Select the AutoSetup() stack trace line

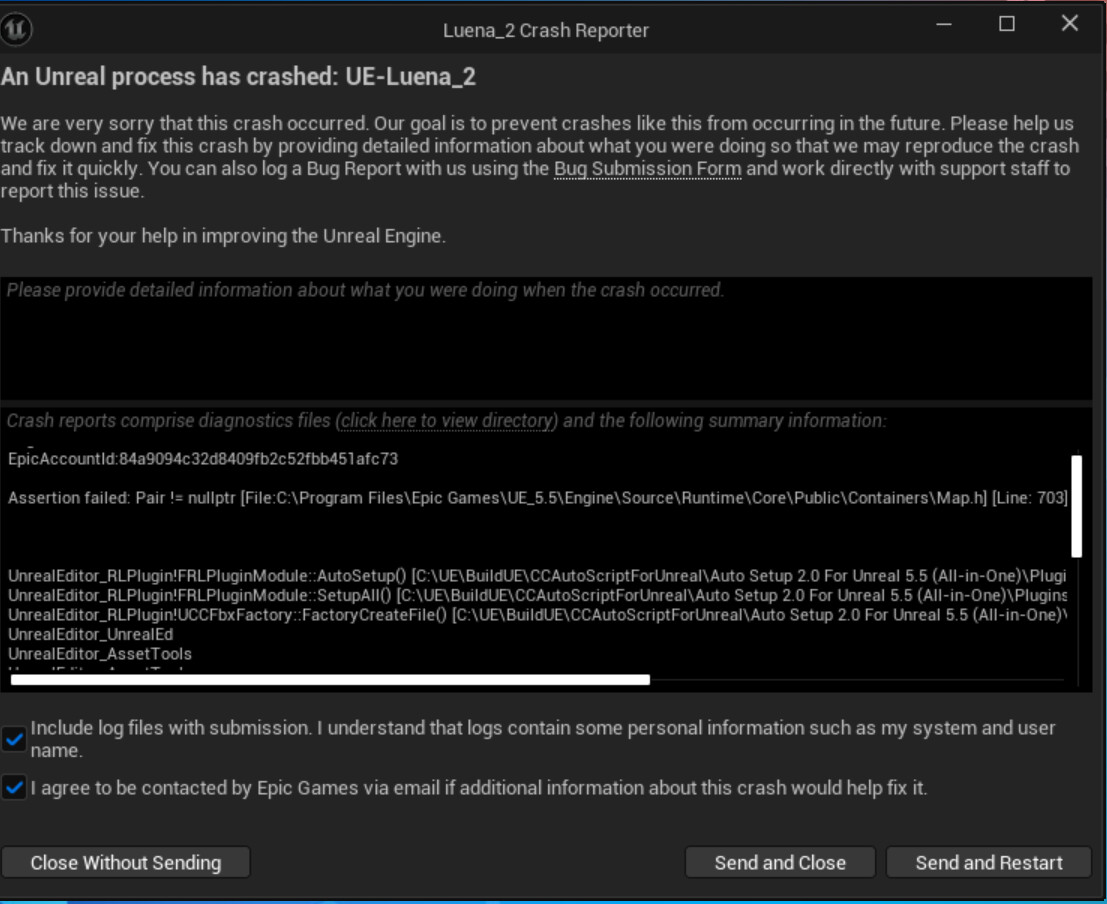pos(537,576)
